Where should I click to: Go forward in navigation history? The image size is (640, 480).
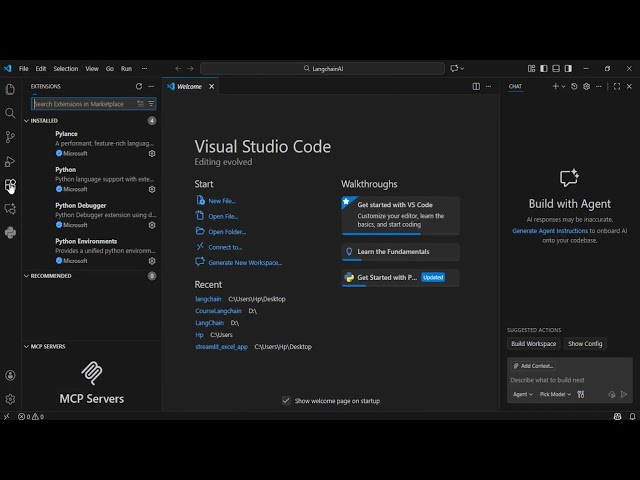point(191,69)
